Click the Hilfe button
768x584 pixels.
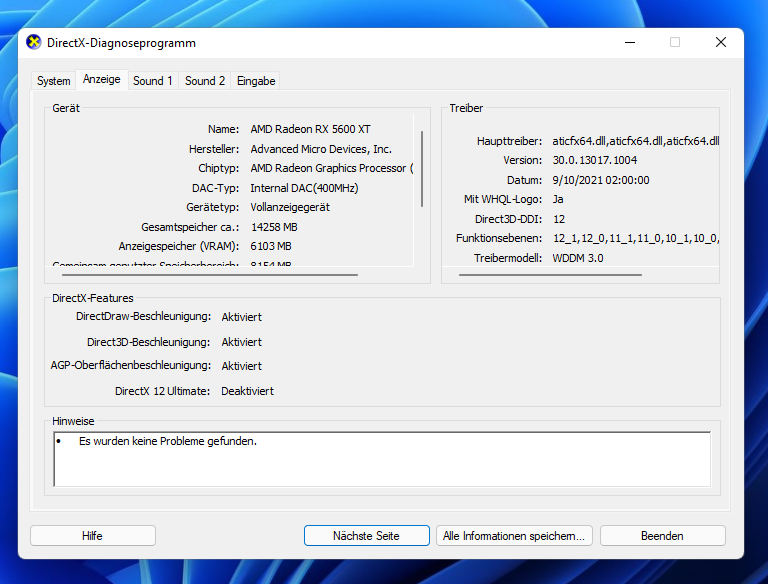[93, 535]
